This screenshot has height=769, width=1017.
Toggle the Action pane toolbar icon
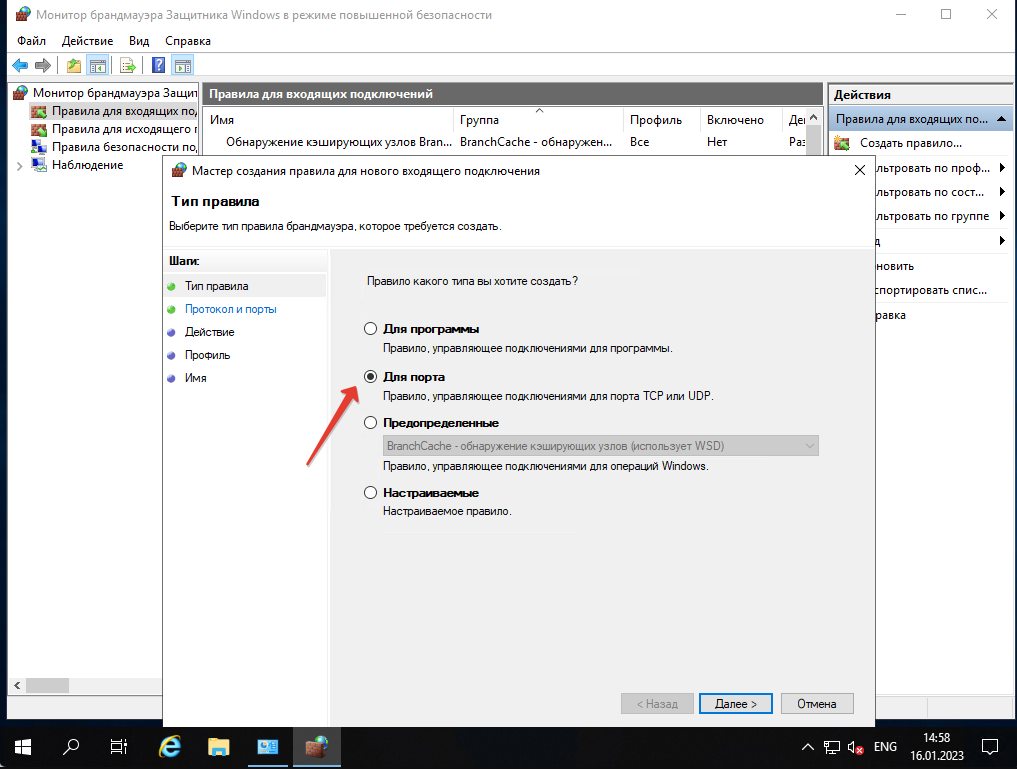click(x=184, y=65)
